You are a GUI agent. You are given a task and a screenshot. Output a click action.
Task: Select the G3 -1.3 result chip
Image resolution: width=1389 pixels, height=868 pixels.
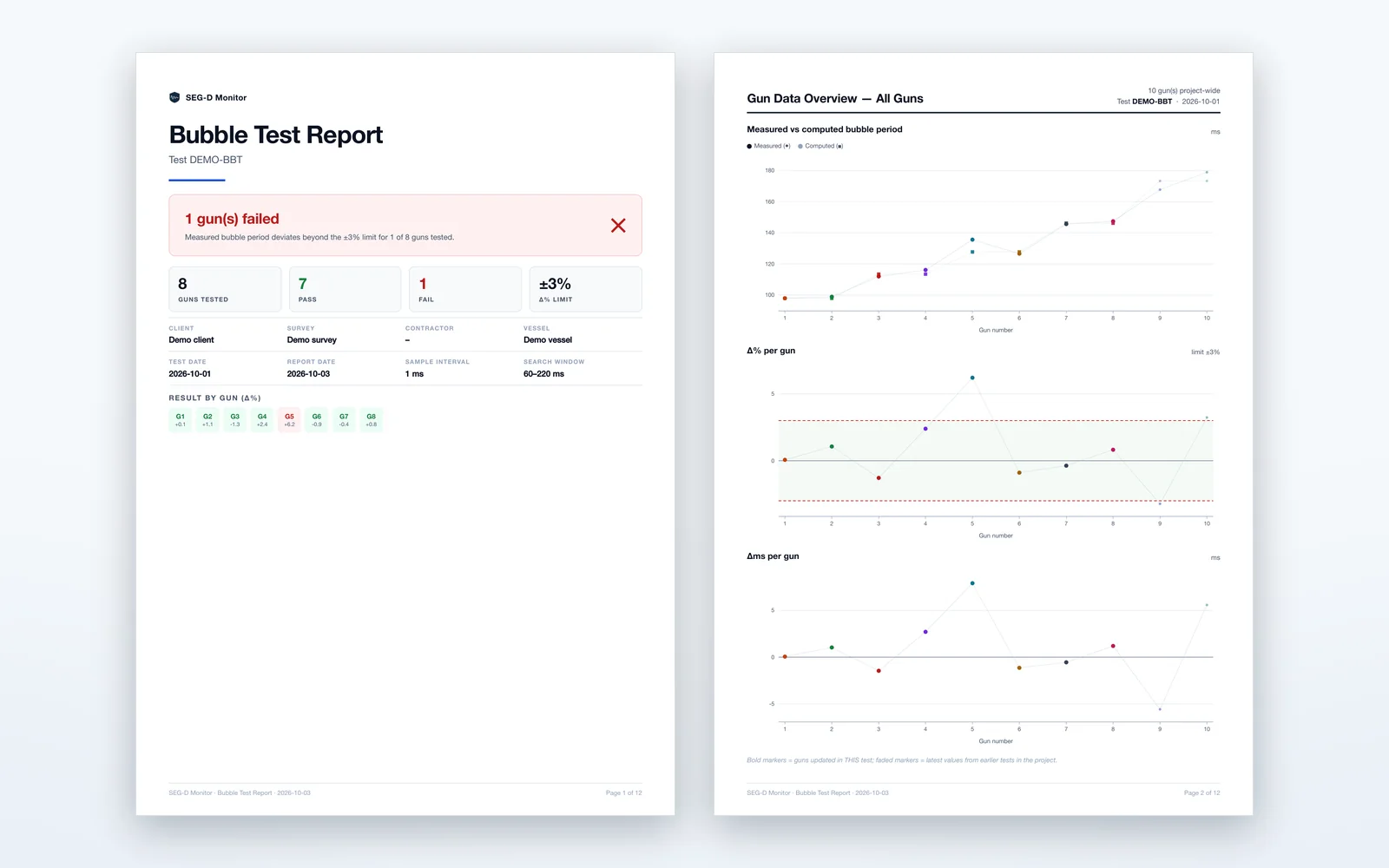click(234, 420)
